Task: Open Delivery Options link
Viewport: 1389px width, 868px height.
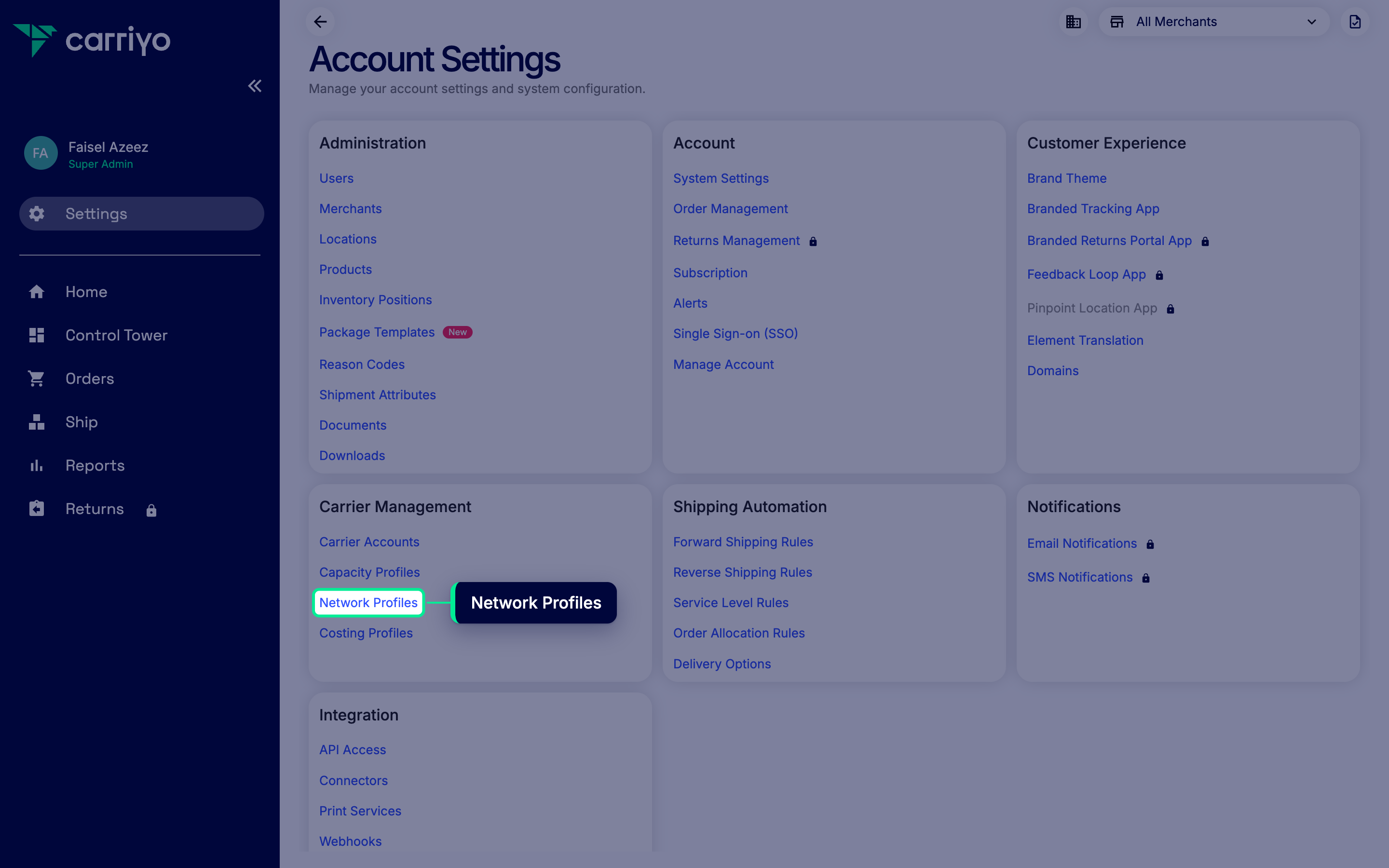Action: pos(722,664)
